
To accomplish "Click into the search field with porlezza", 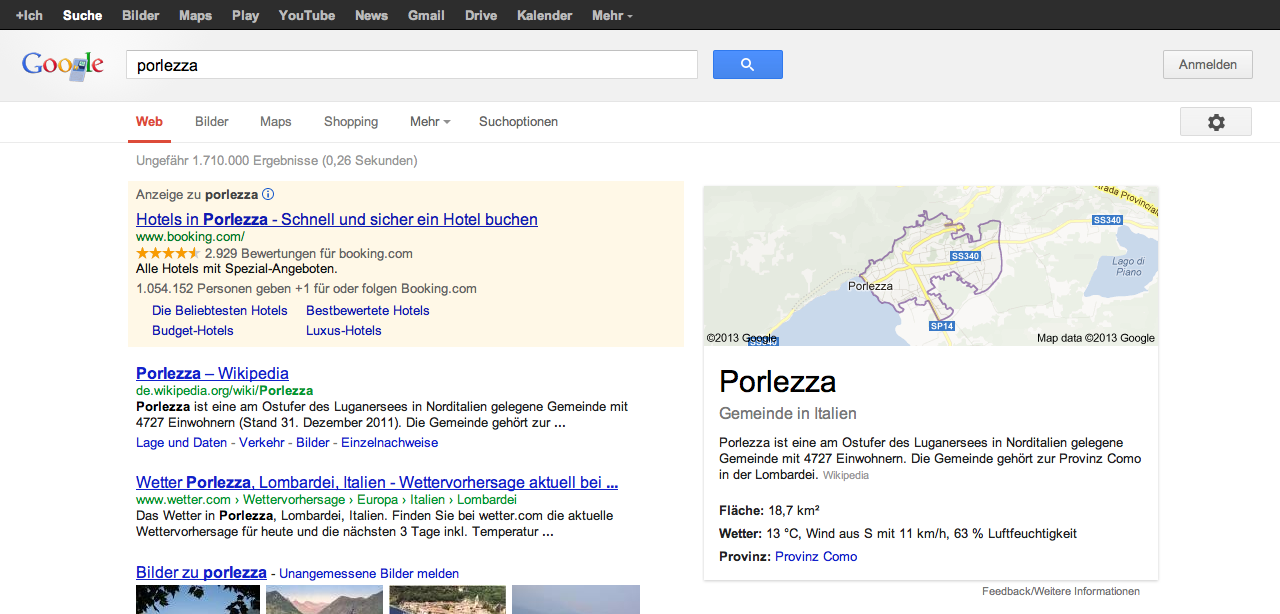I will coord(411,65).
